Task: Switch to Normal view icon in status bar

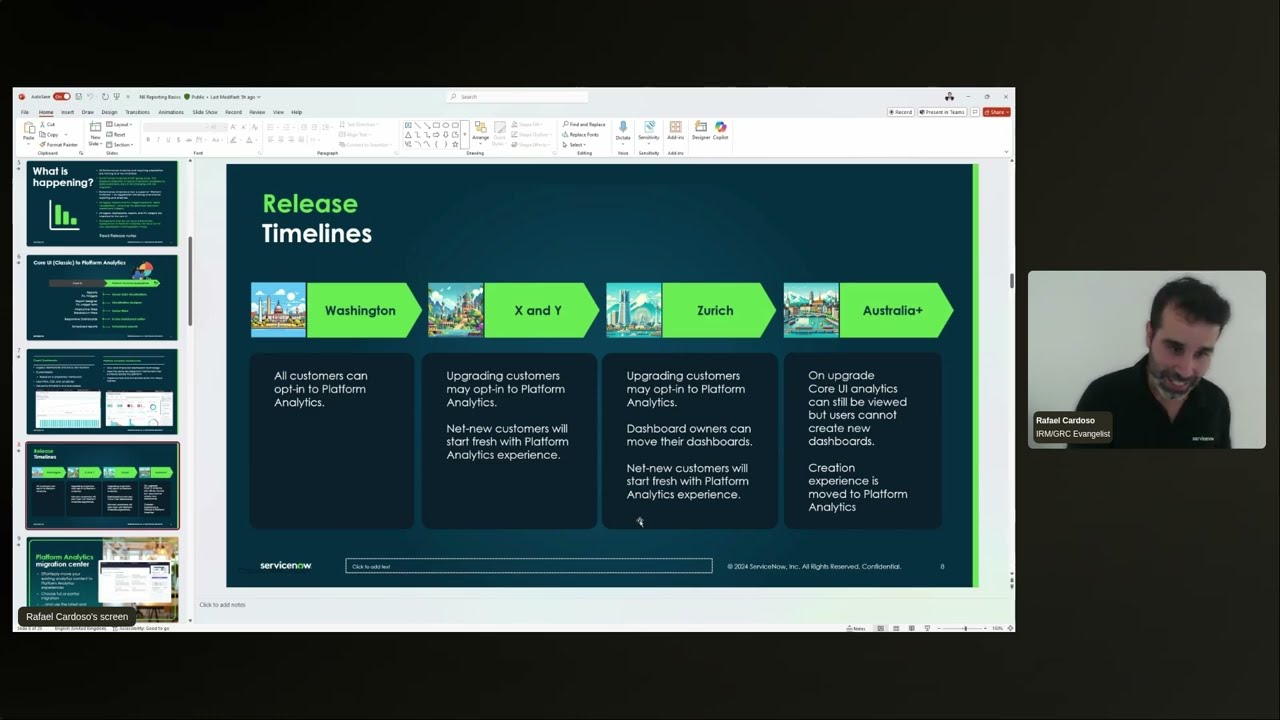Action: [x=881, y=628]
